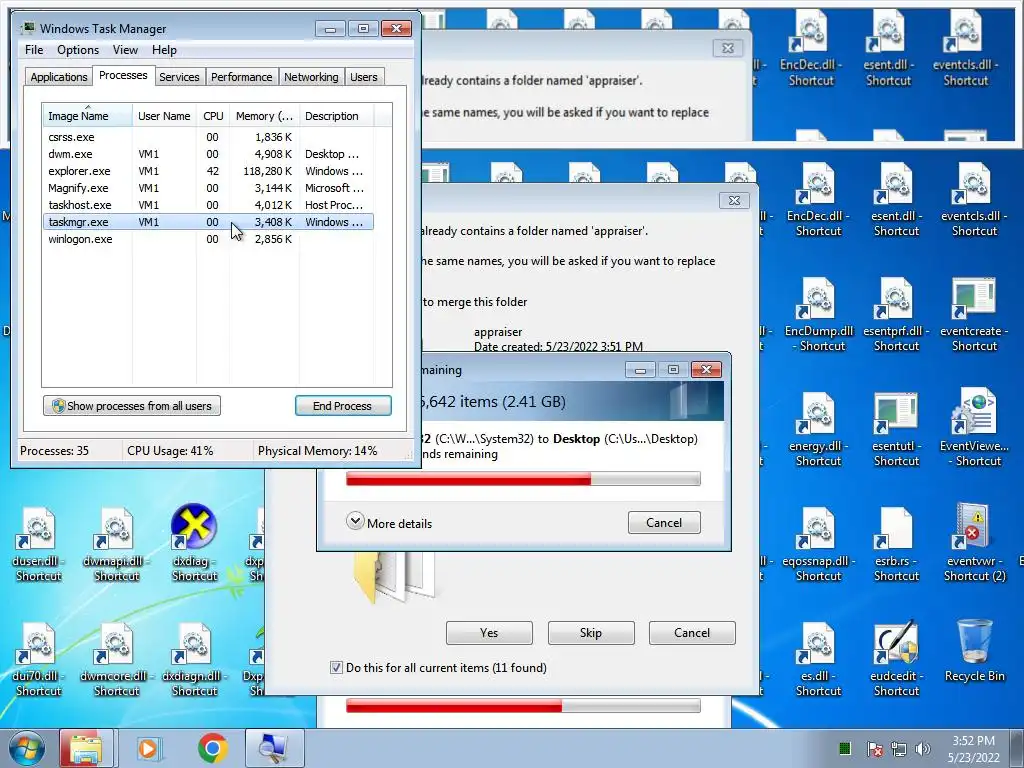The image size is (1024, 768).
Task: Open Windows Explorer from the taskbar
Action: (x=86, y=748)
